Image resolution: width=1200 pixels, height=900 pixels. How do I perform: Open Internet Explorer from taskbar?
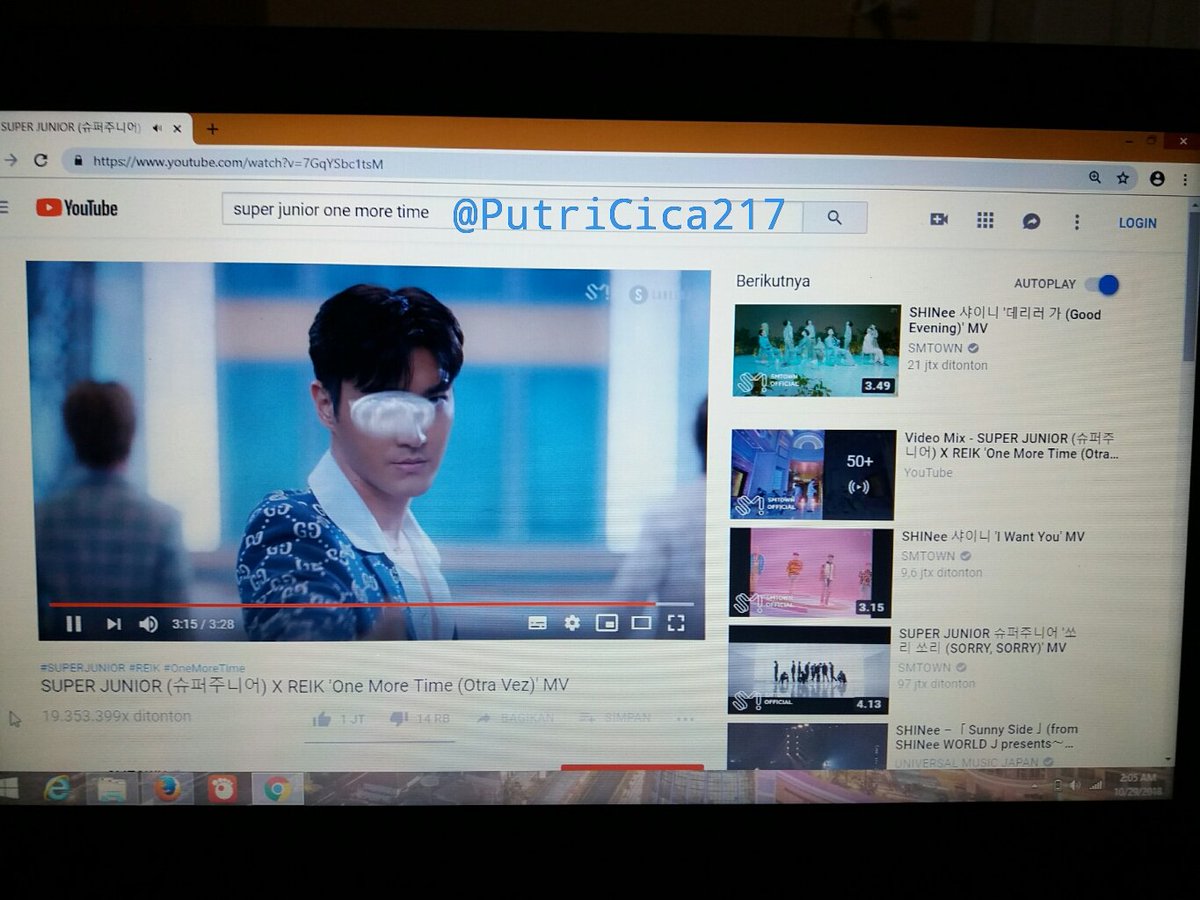click(x=57, y=789)
